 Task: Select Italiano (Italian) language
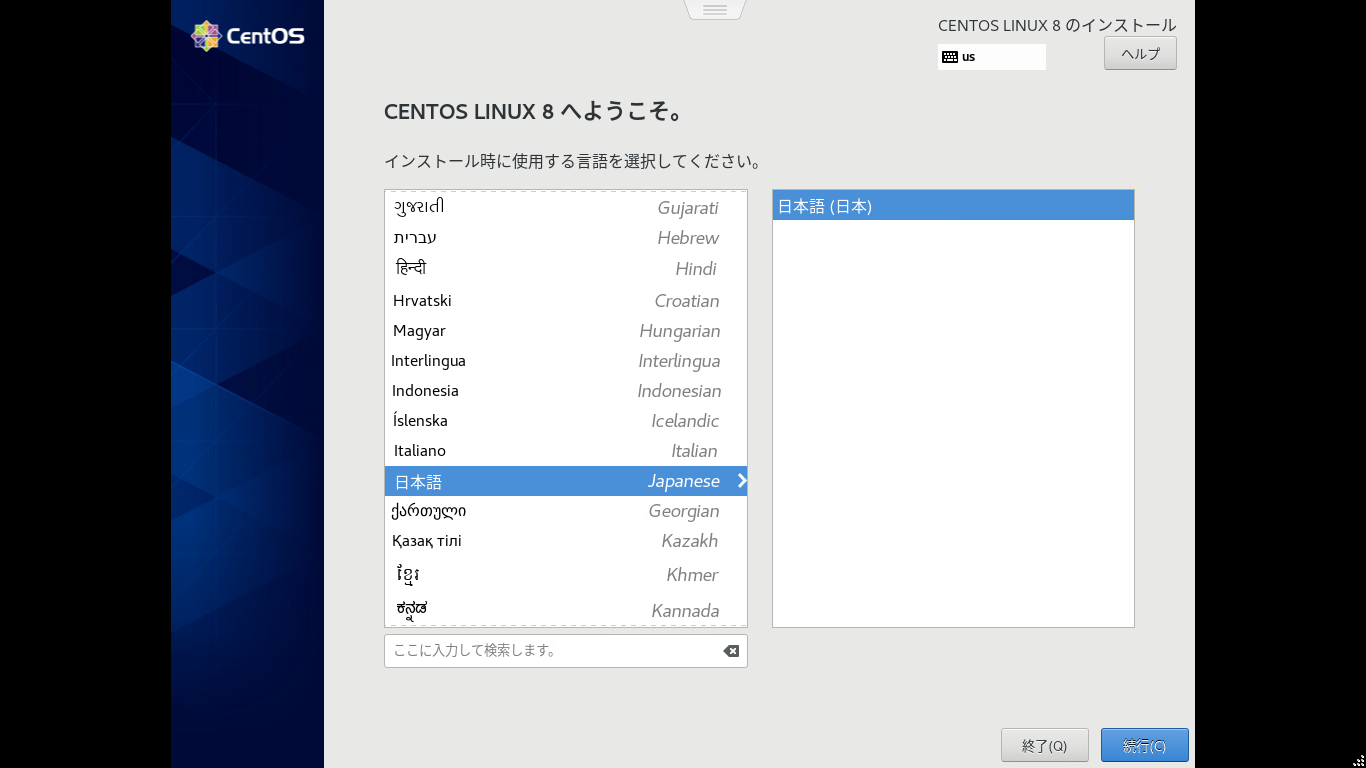tap(566, 451)
